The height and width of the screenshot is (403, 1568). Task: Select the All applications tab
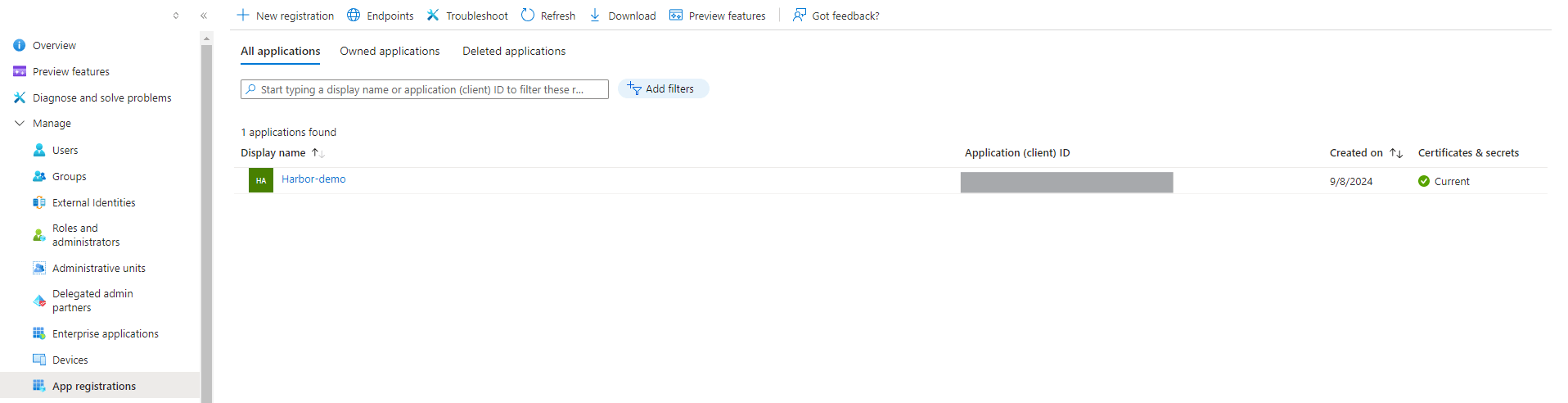281,51
